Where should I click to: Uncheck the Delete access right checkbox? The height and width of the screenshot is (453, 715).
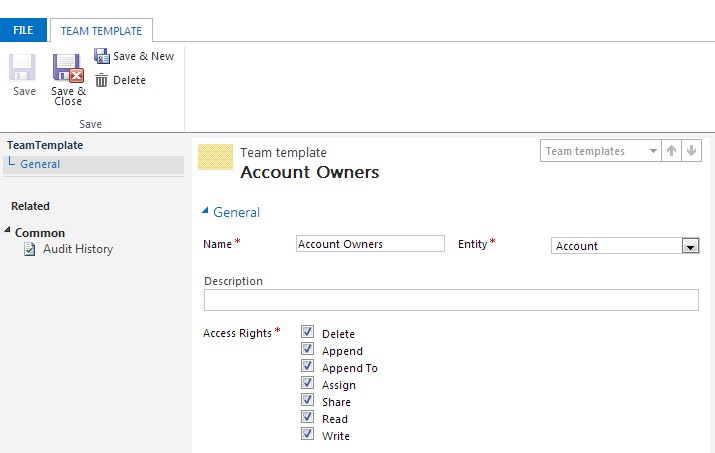pyautogui.click(x=308, y=332)
